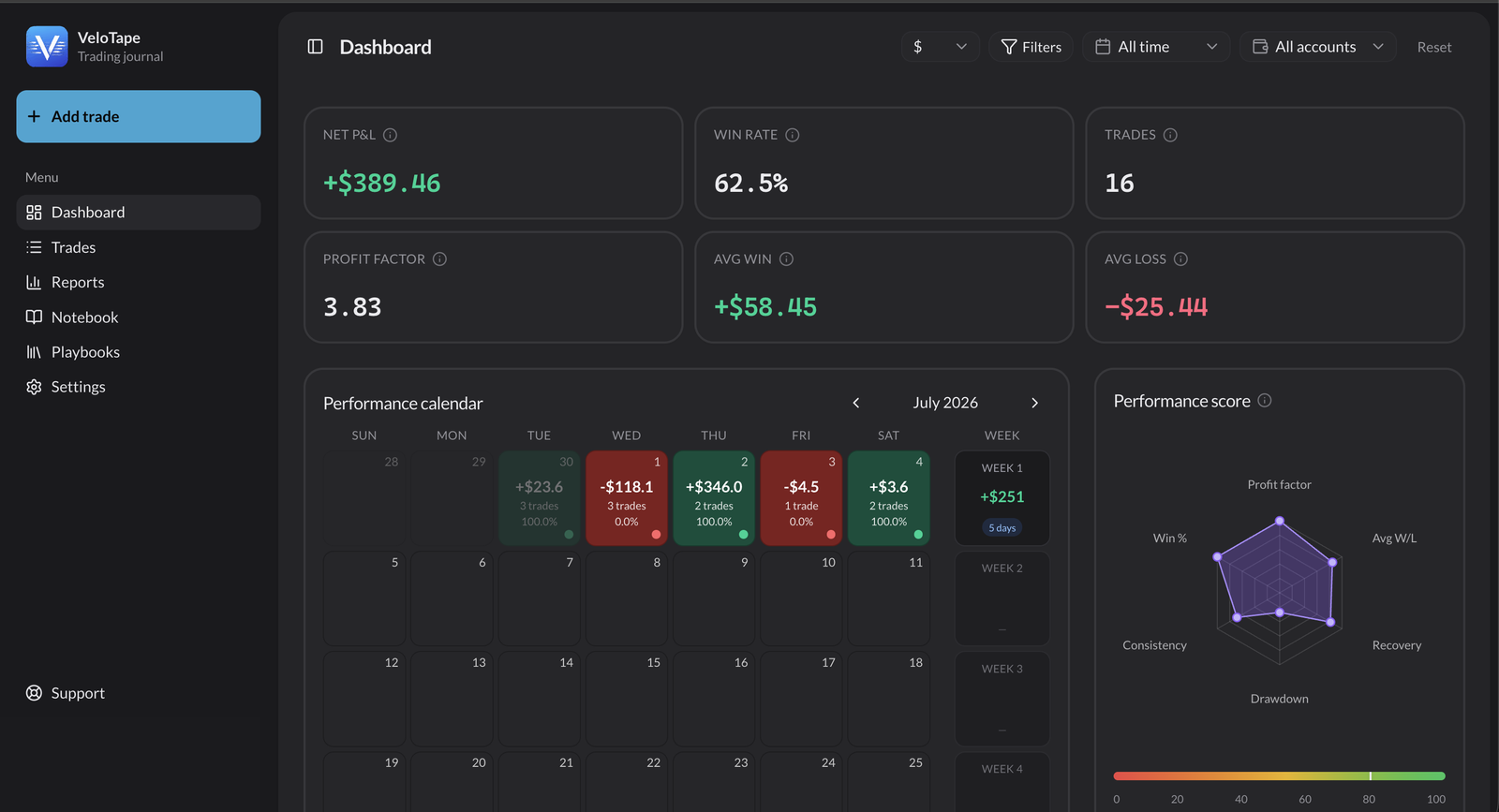Select June 30 cell showing +$23.6
Viewport: 1499px width, 812px height.
540,498
